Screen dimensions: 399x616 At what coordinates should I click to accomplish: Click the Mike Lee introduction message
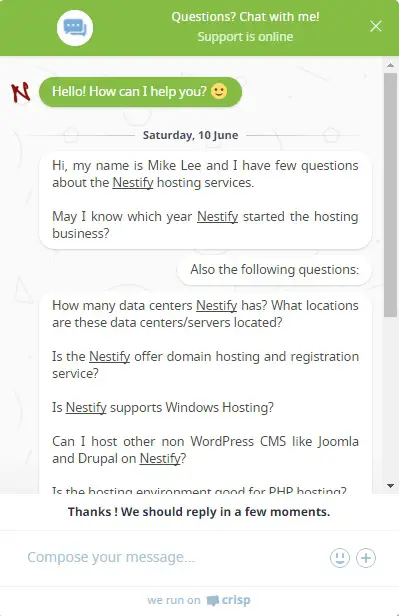pos(205,200)
